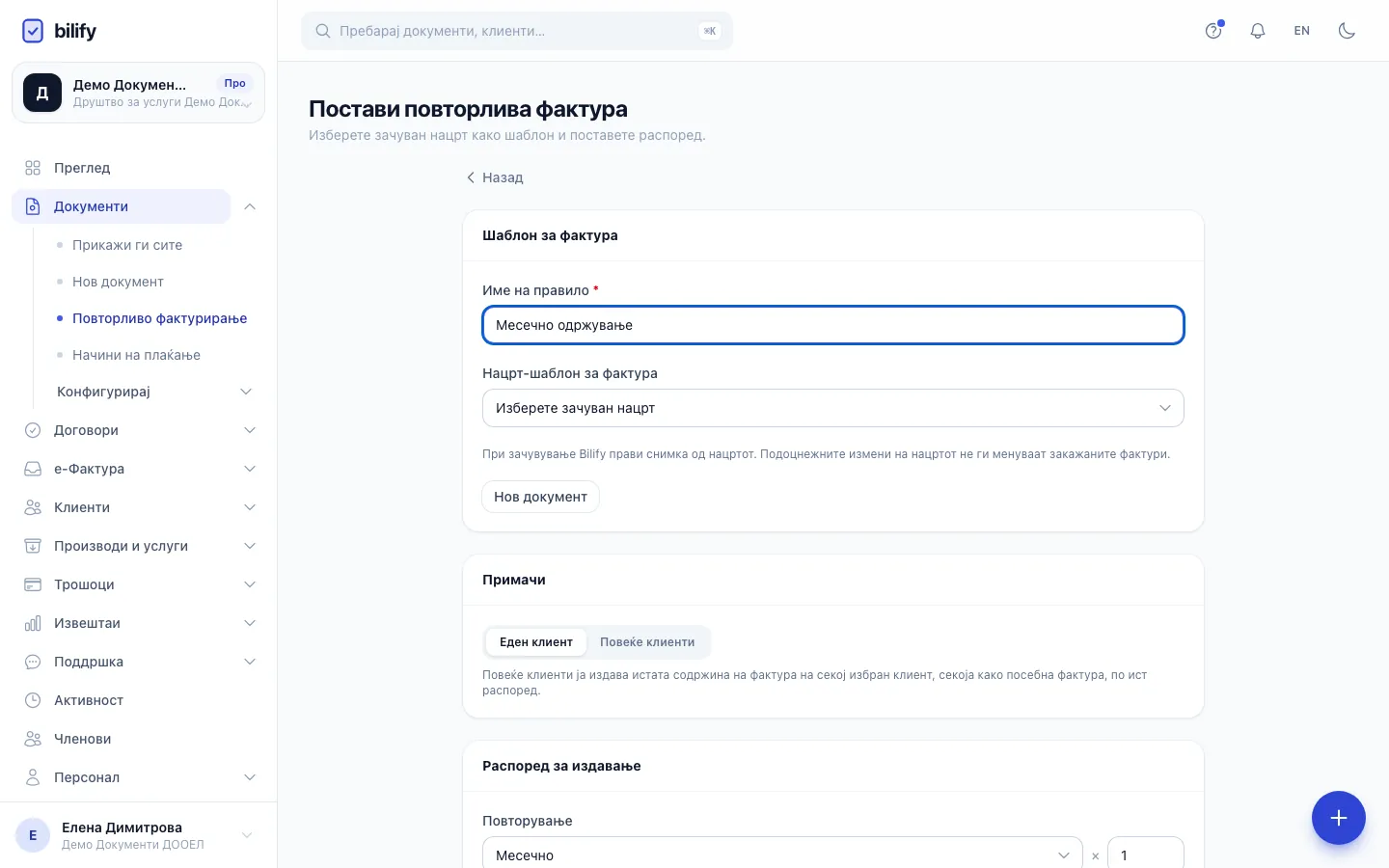Click the Договори checkmark icon

(x=33, y=430)
